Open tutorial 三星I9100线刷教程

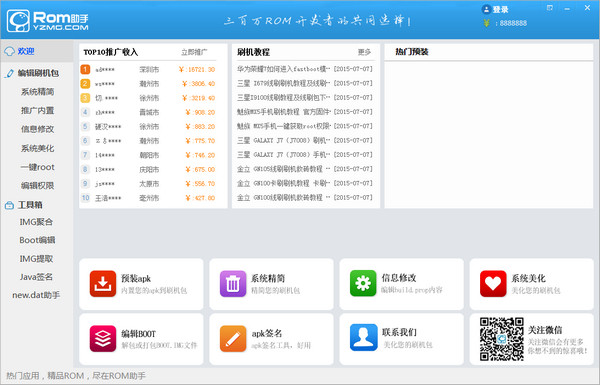(x=284, y=98)
